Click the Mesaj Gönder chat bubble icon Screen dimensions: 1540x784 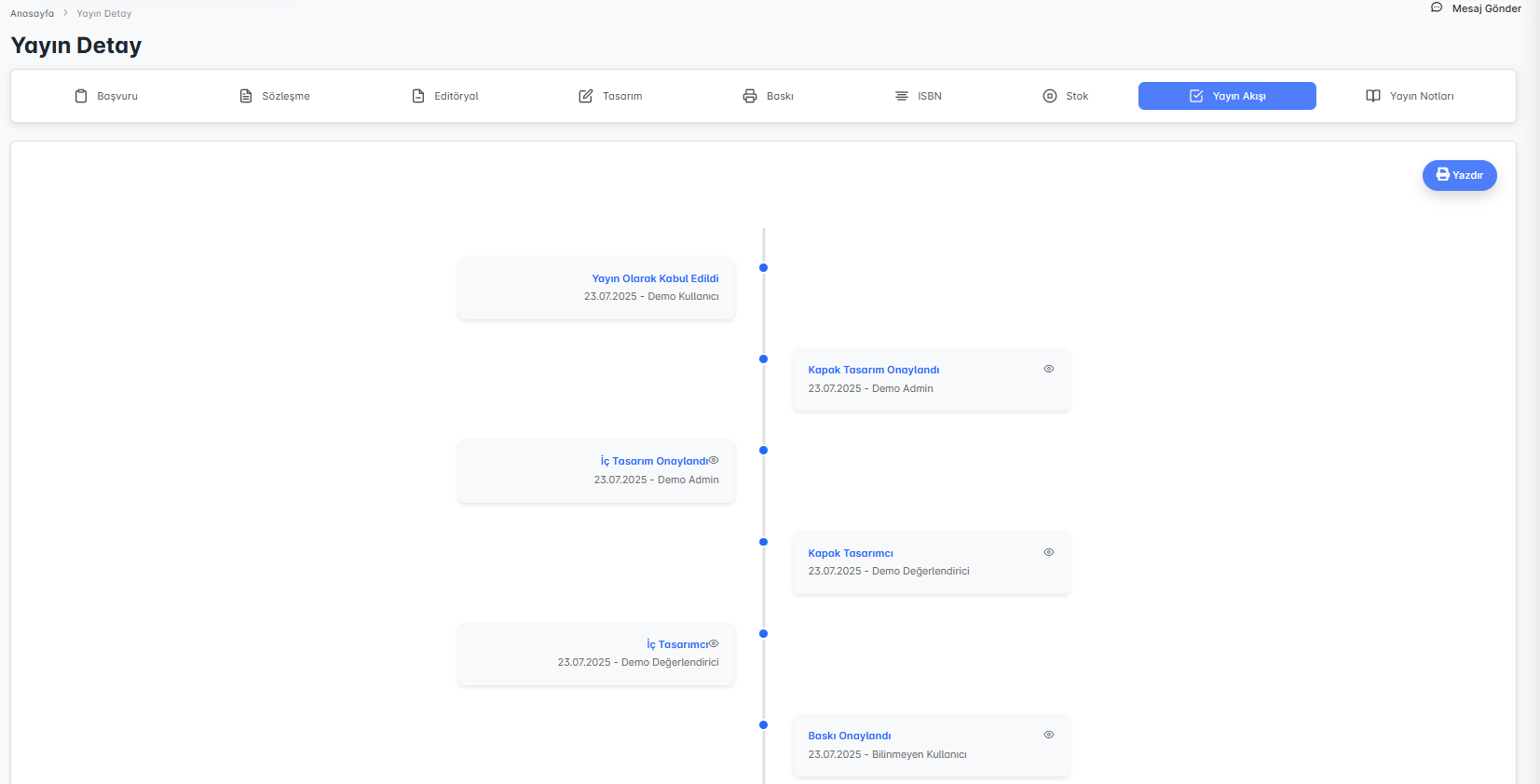(x=1437, y=7)
